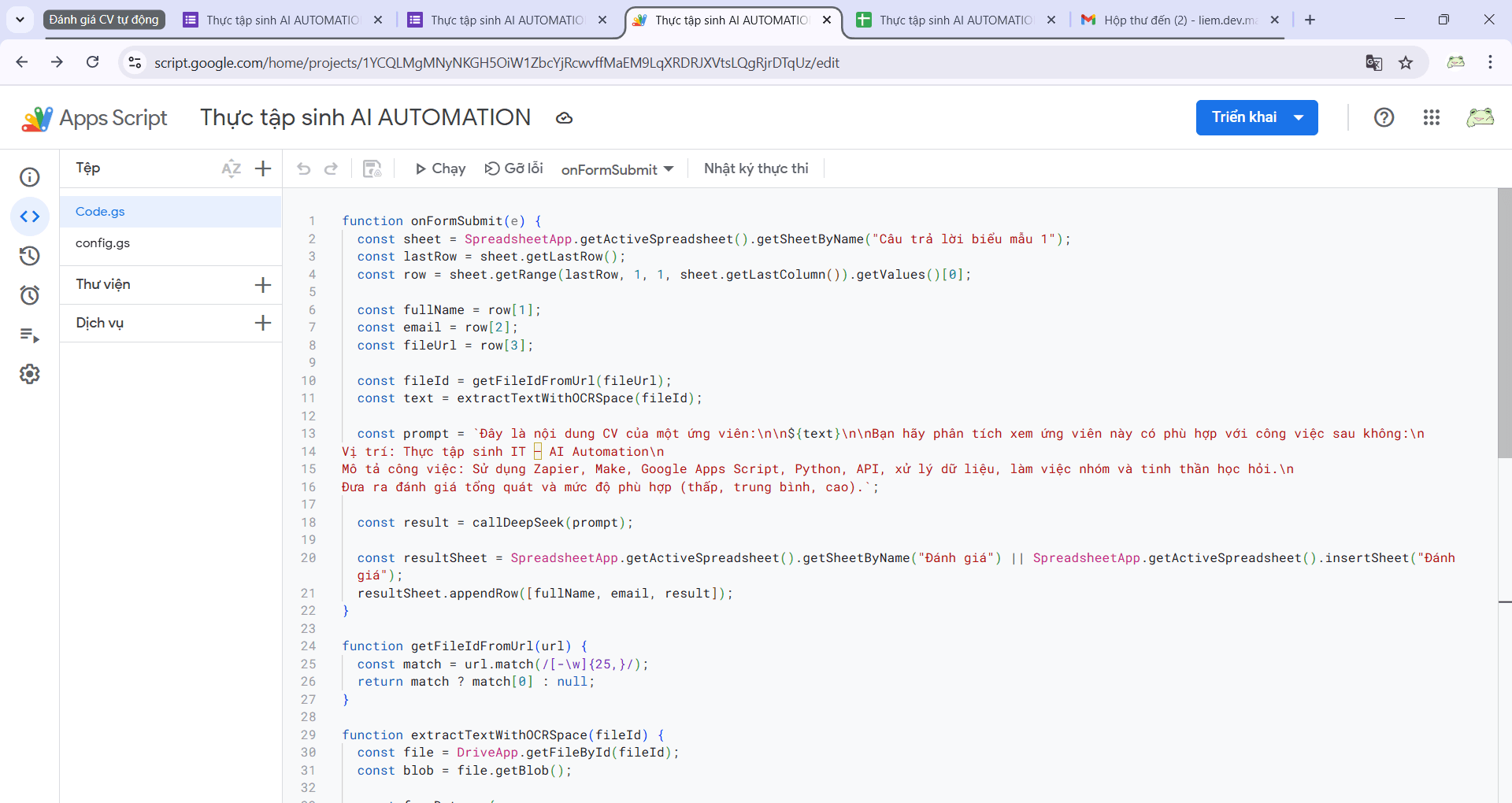Open the Overview info icon in sidebar
Screen dimensions: 1512x803
point(30,177)
